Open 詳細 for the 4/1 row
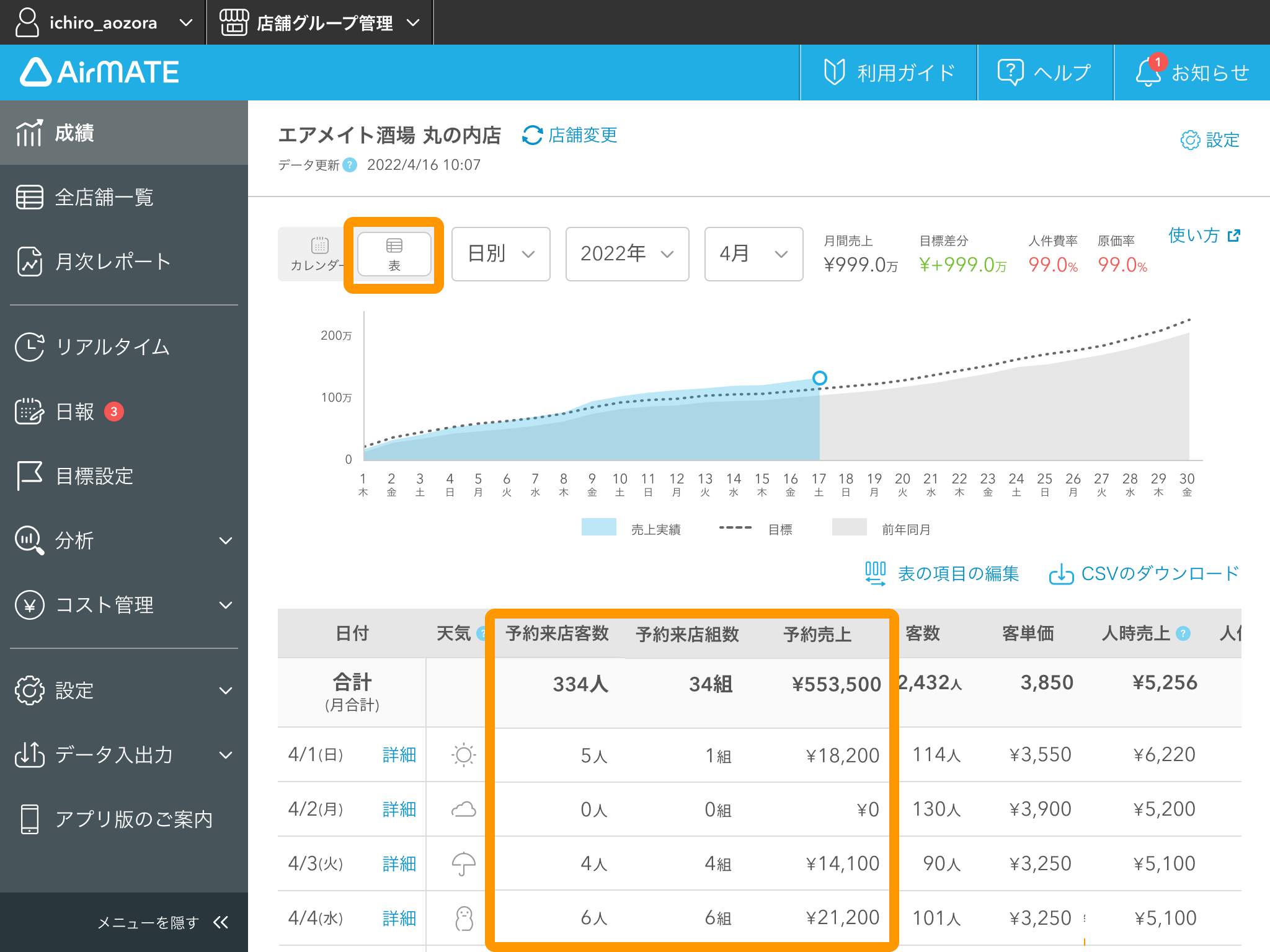Screen dimensions: 1270x952 (x=399, y=755)
